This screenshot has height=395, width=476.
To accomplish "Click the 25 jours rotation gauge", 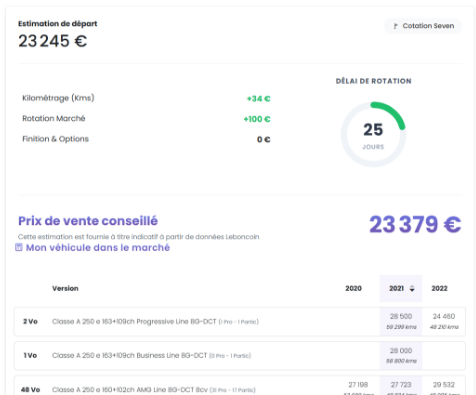I will point(373,134).
